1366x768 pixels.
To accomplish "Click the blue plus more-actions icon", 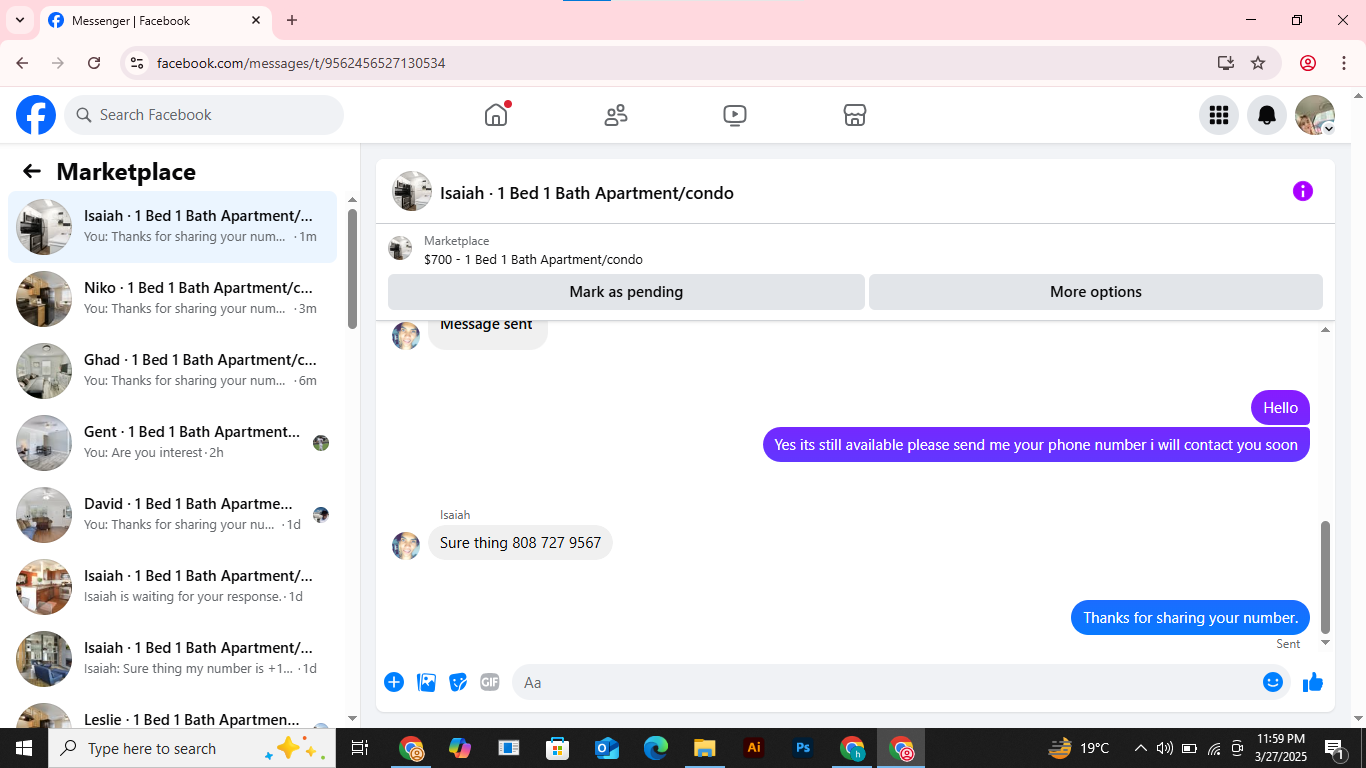I will (394, 682).
